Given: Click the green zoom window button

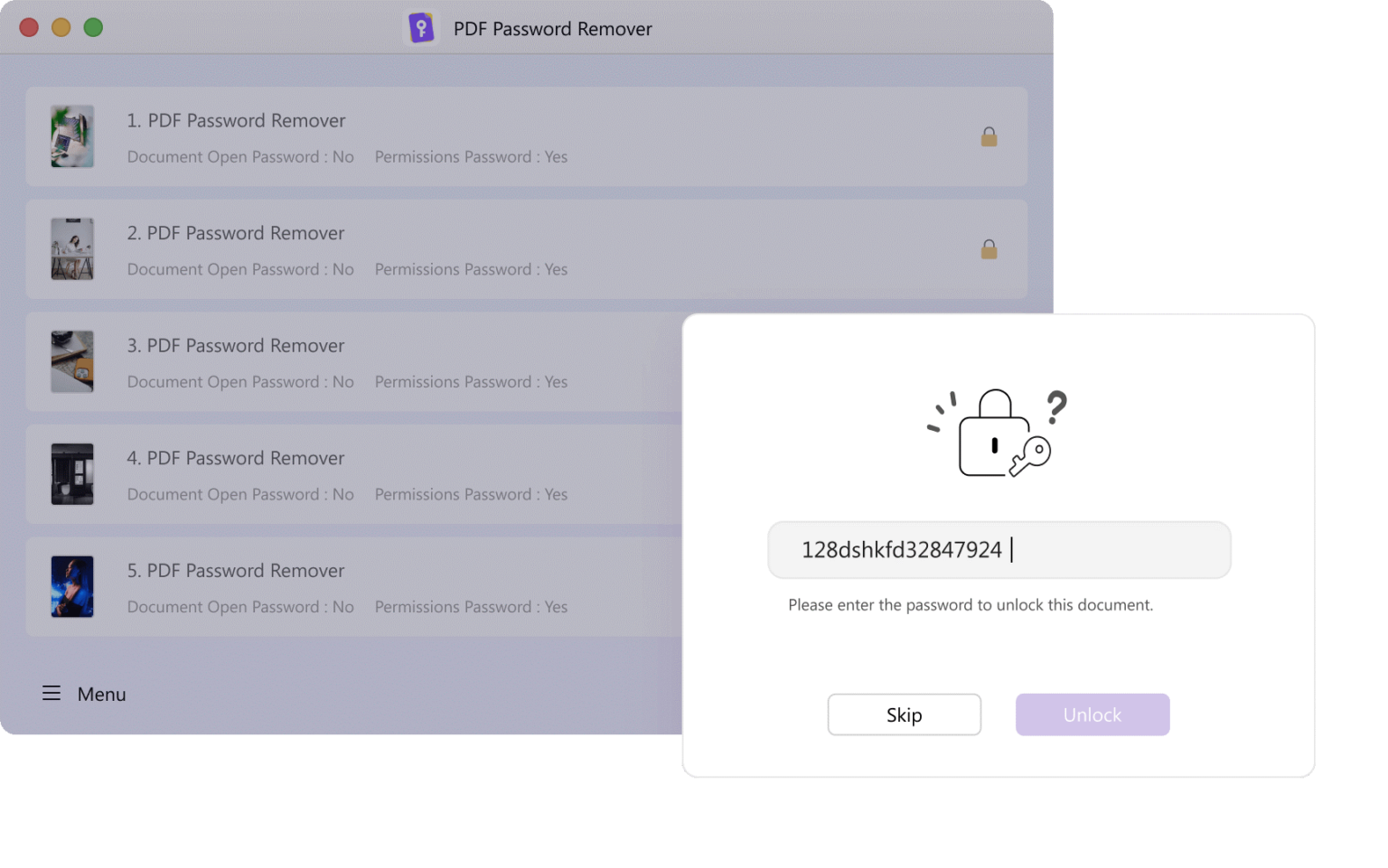Looking at the screenshot, I should coord(93,27).
